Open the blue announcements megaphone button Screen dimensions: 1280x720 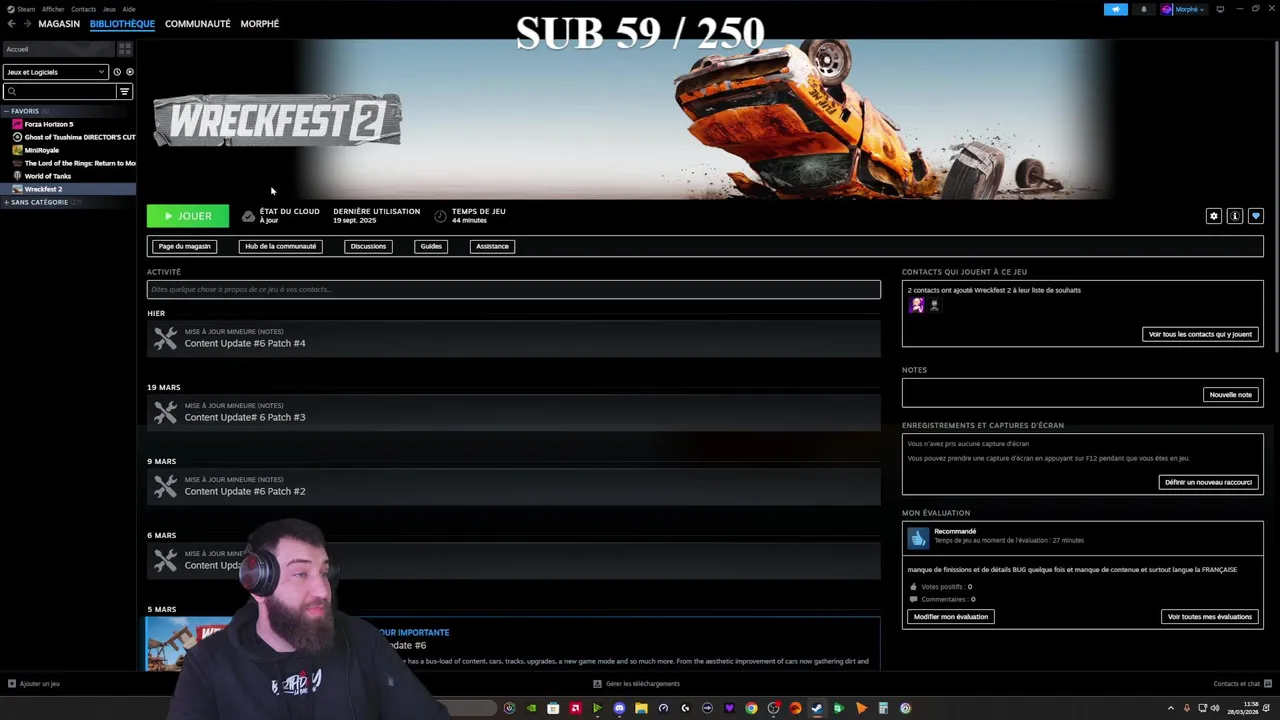1116,9
